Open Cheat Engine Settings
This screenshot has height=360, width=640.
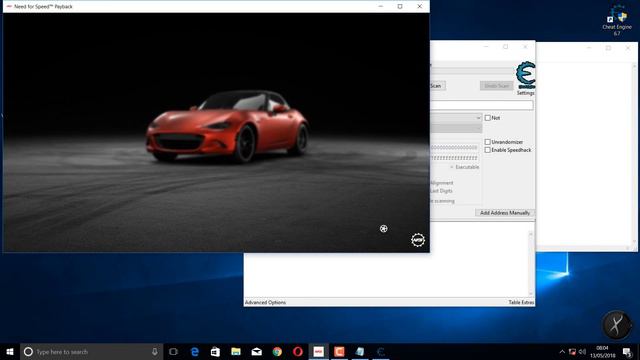coord(526,93)
